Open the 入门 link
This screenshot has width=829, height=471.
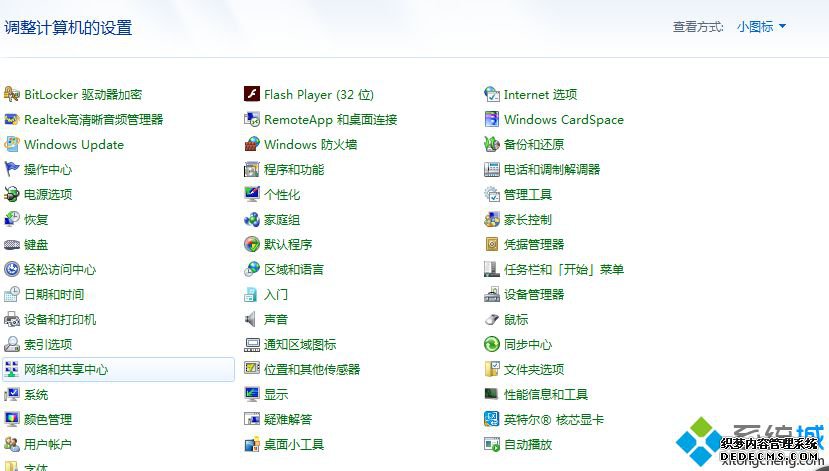coord(276,294)
